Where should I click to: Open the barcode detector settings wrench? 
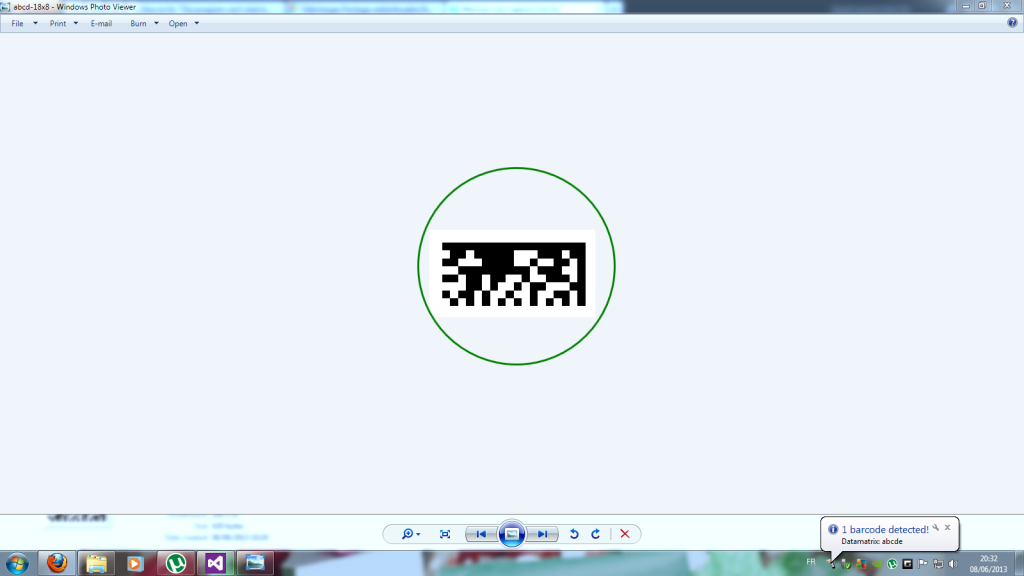[x=936, y=527]
